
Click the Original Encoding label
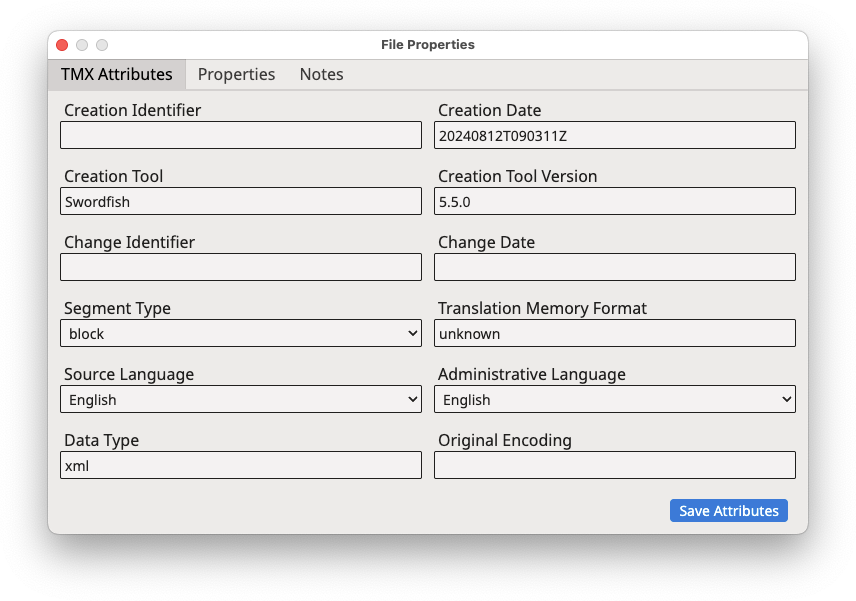[x=505, y=441]
